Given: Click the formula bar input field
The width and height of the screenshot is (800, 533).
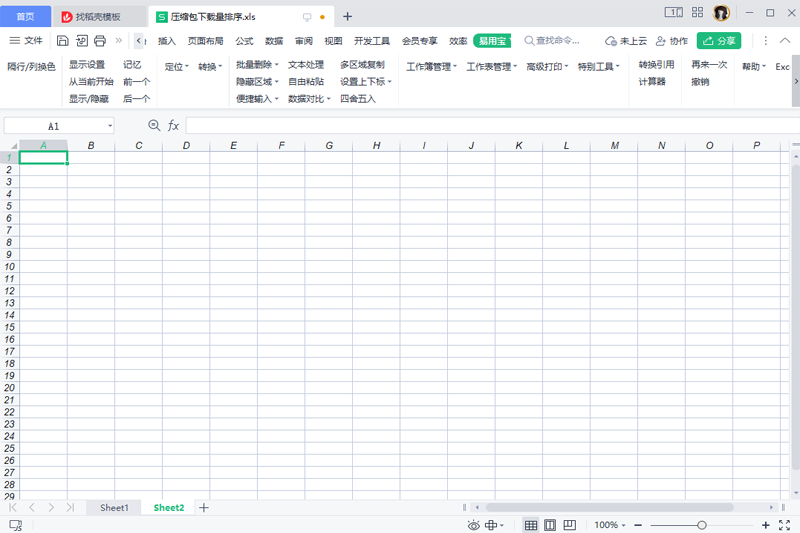Looking at the screenshot, I should click(x=480, y=126).
